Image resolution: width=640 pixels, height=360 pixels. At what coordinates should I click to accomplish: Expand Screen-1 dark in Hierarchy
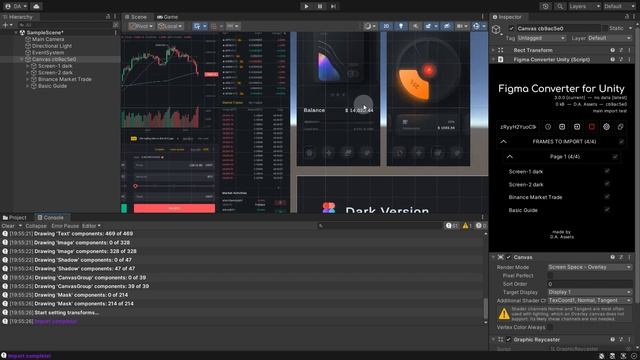pyautogui.click(x=28, y=66)
